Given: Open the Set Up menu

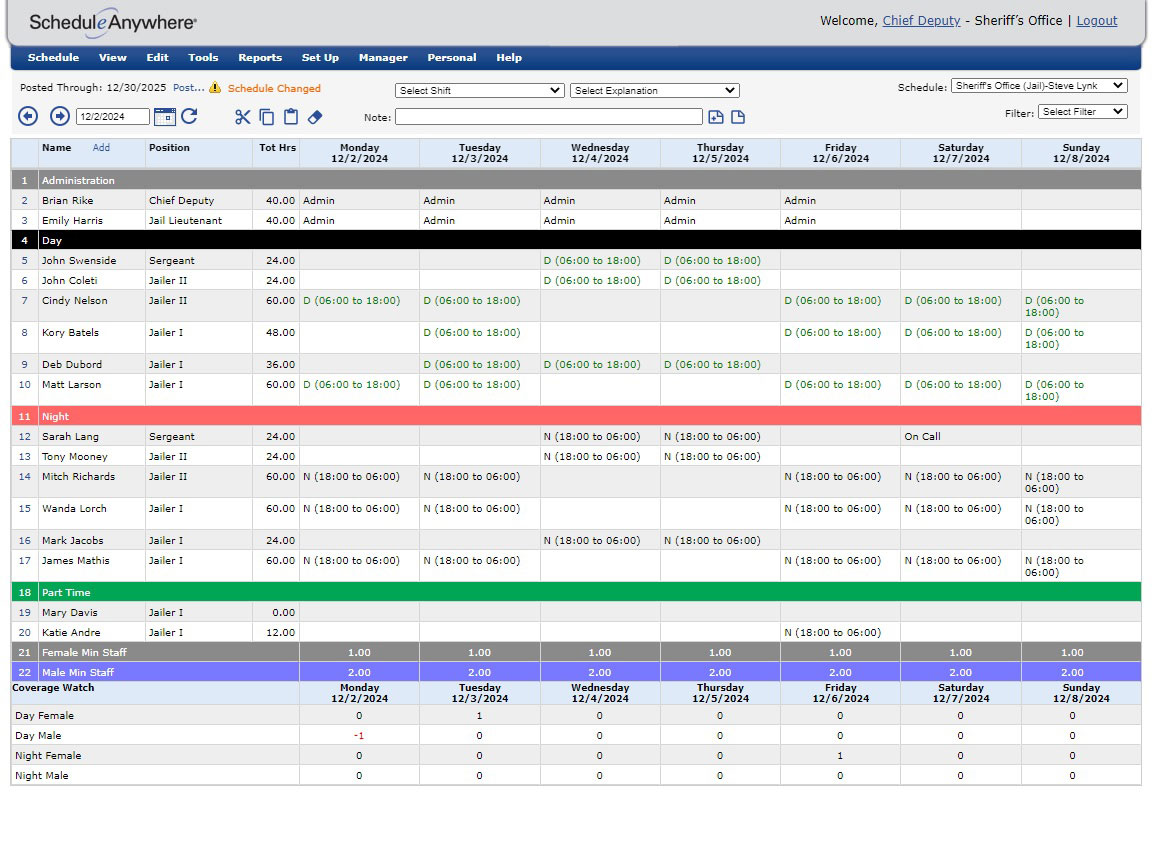Looking at the screenshot, I should (320, 57).
